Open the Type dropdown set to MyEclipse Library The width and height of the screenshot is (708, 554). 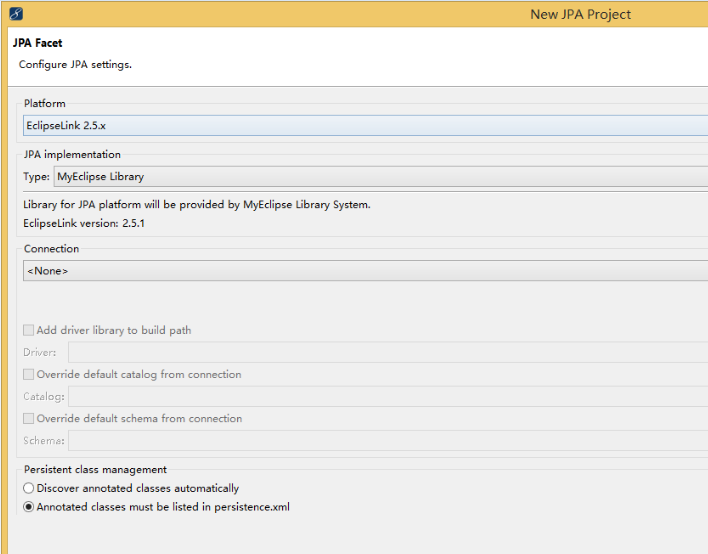point(381,177)
